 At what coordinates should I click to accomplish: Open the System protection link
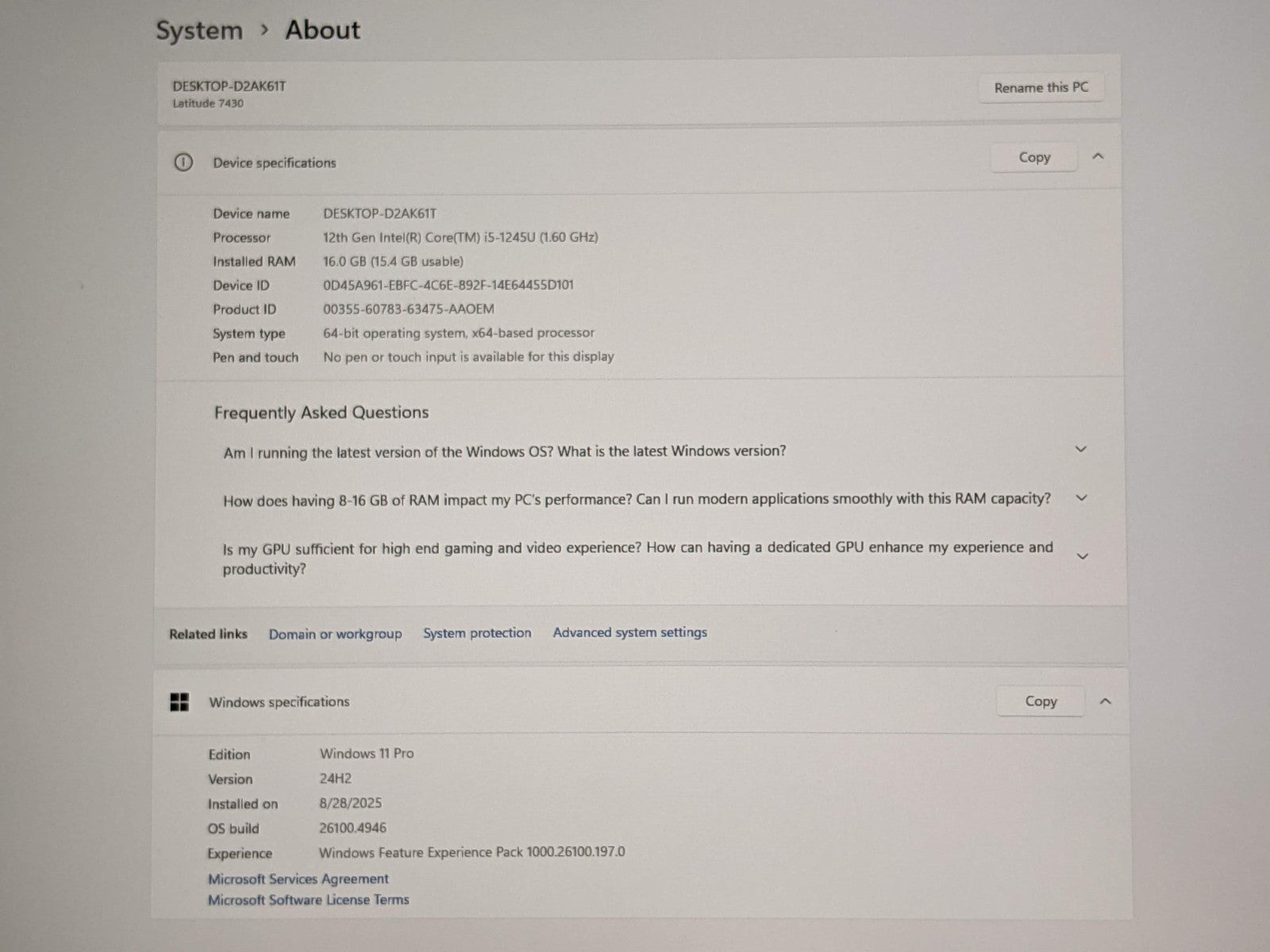pyautogui.click(x=477, y=633)
